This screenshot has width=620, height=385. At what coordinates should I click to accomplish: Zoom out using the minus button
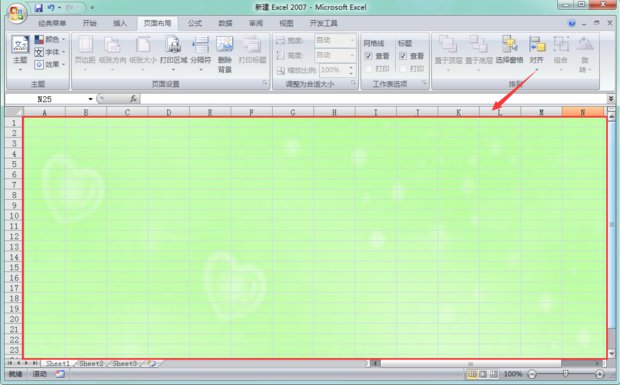(532, 374)
